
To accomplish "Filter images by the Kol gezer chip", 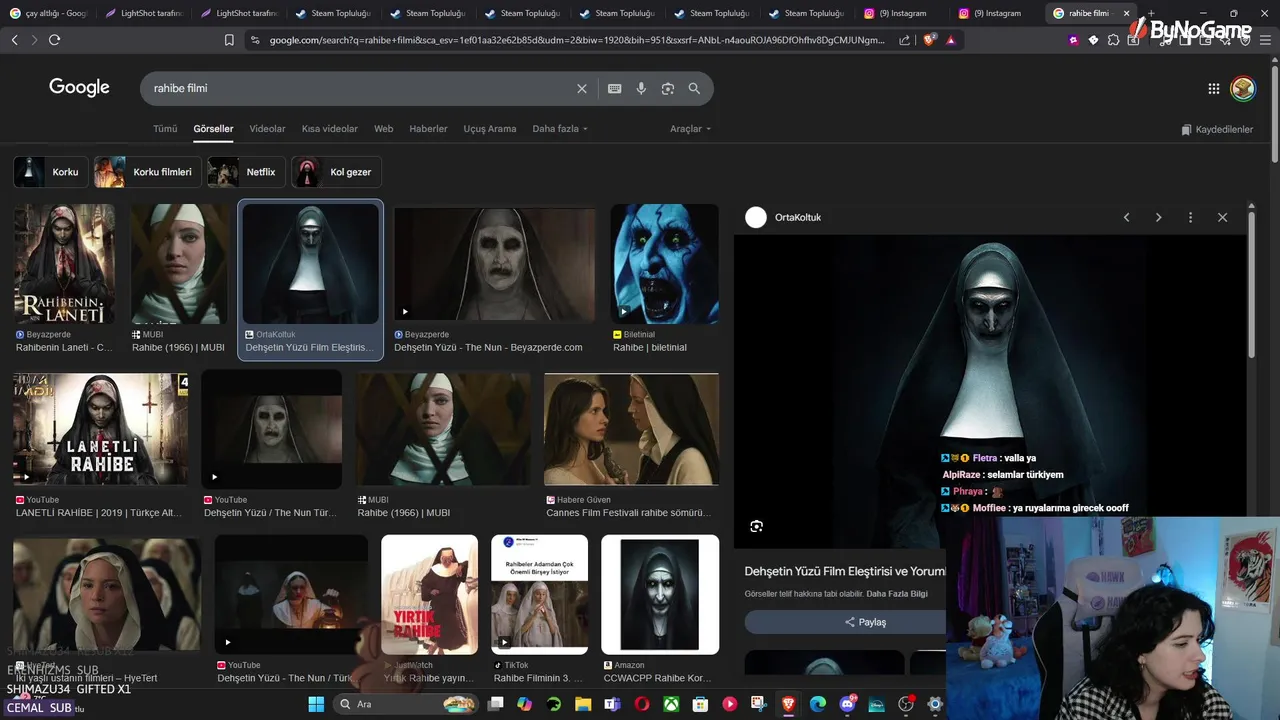I will [336, 172].
